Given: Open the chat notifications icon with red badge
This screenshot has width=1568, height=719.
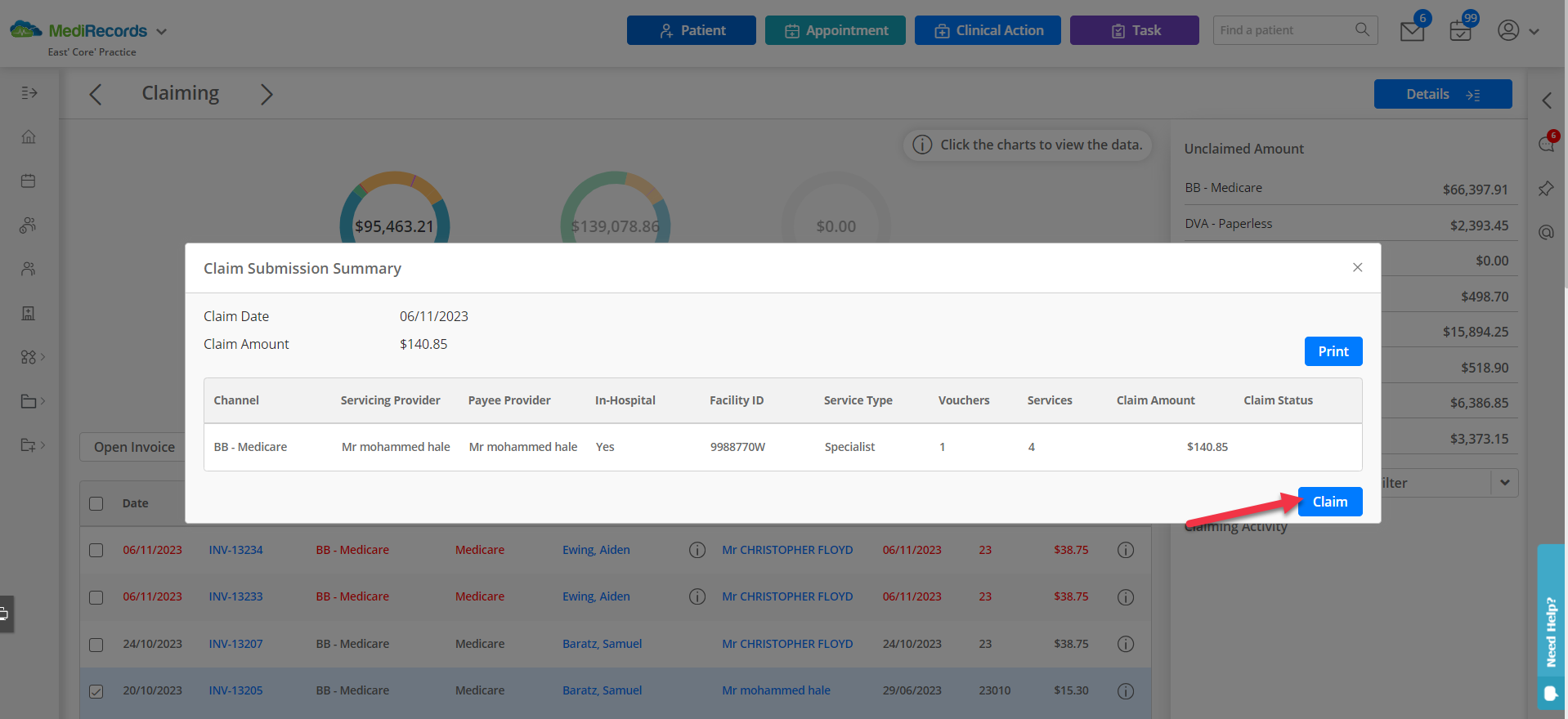Looking at the screenshot, I should tap(1547, 143).
